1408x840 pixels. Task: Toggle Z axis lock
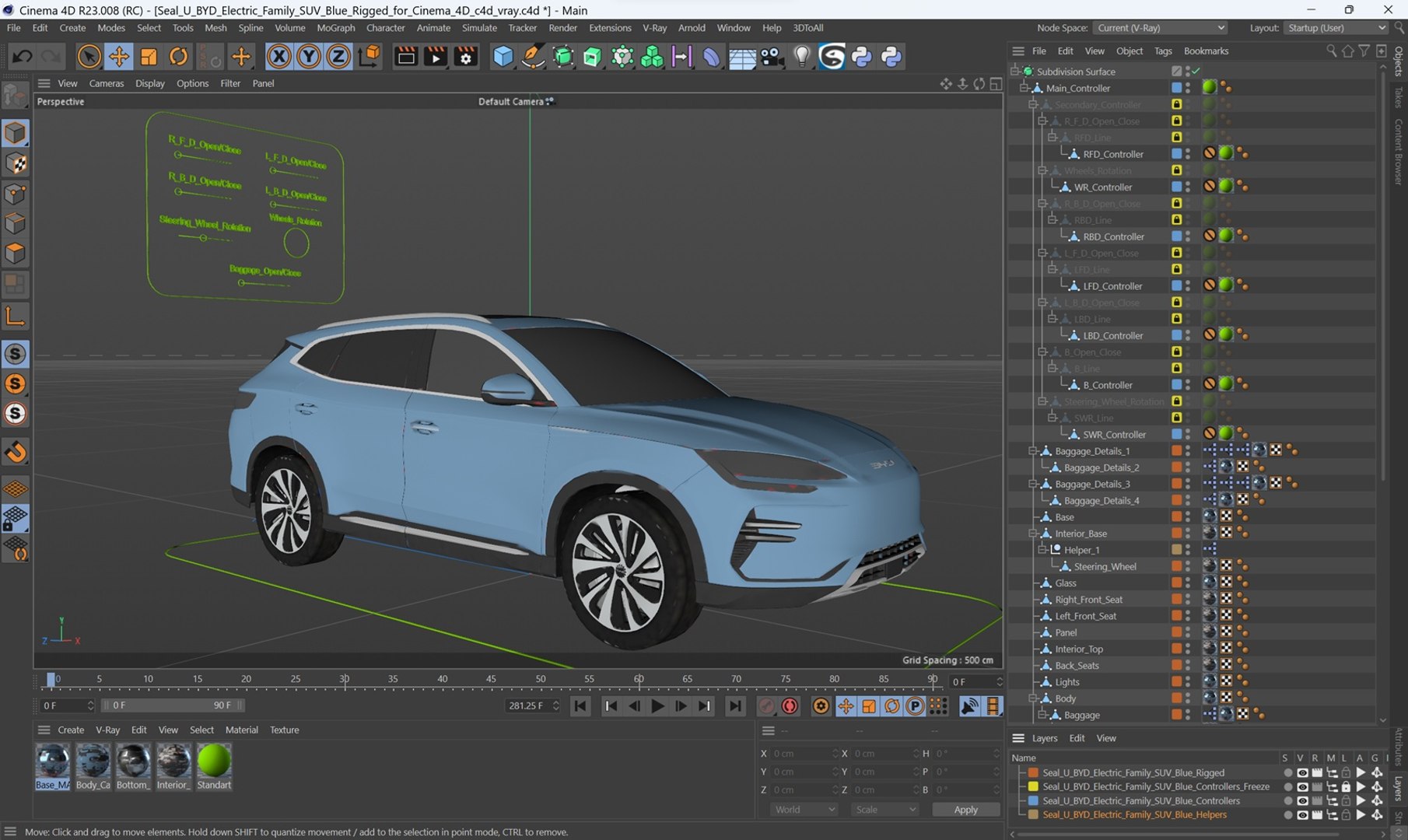point(338,56)
